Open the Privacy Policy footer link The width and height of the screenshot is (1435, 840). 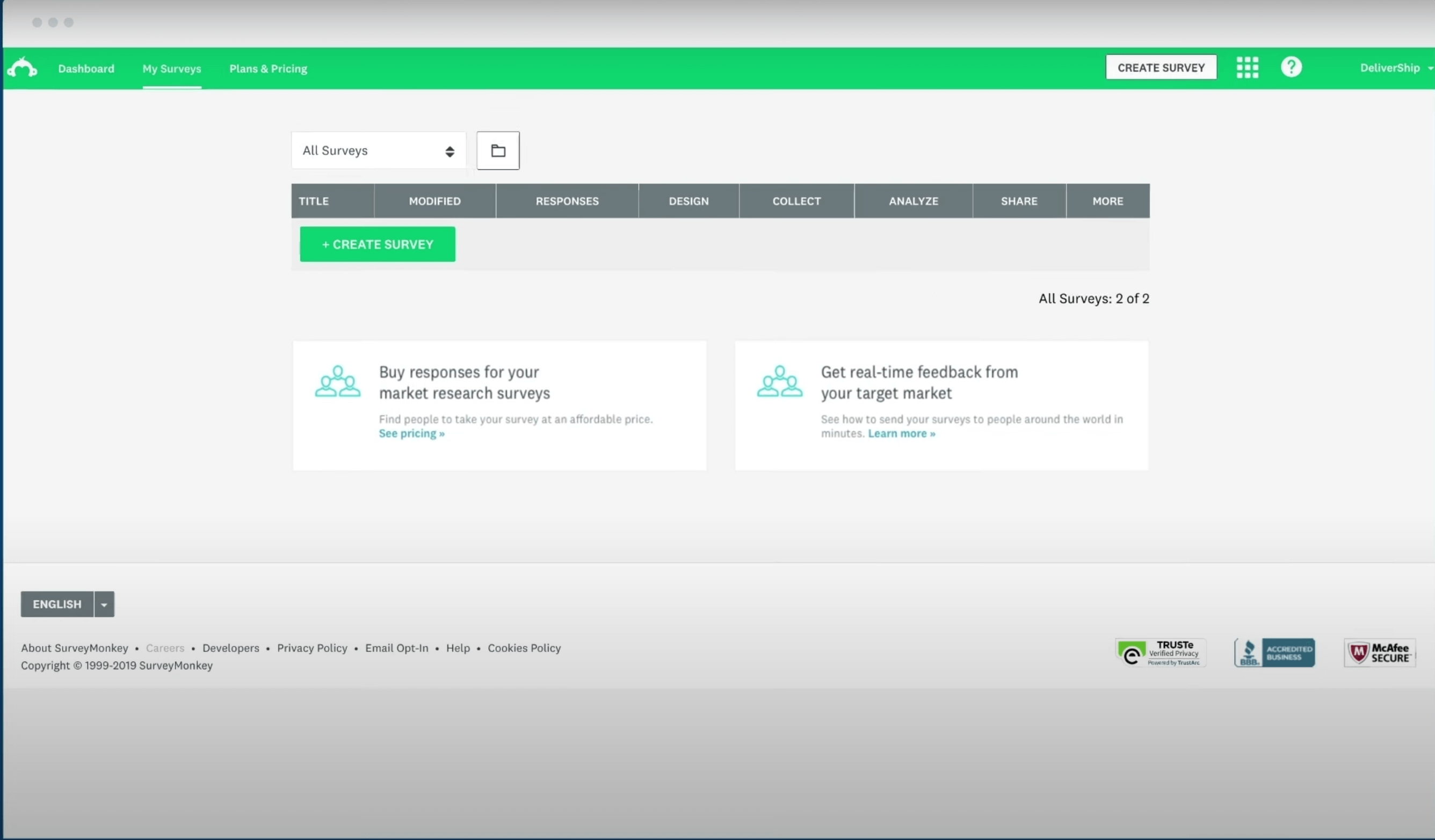(311, 648)
